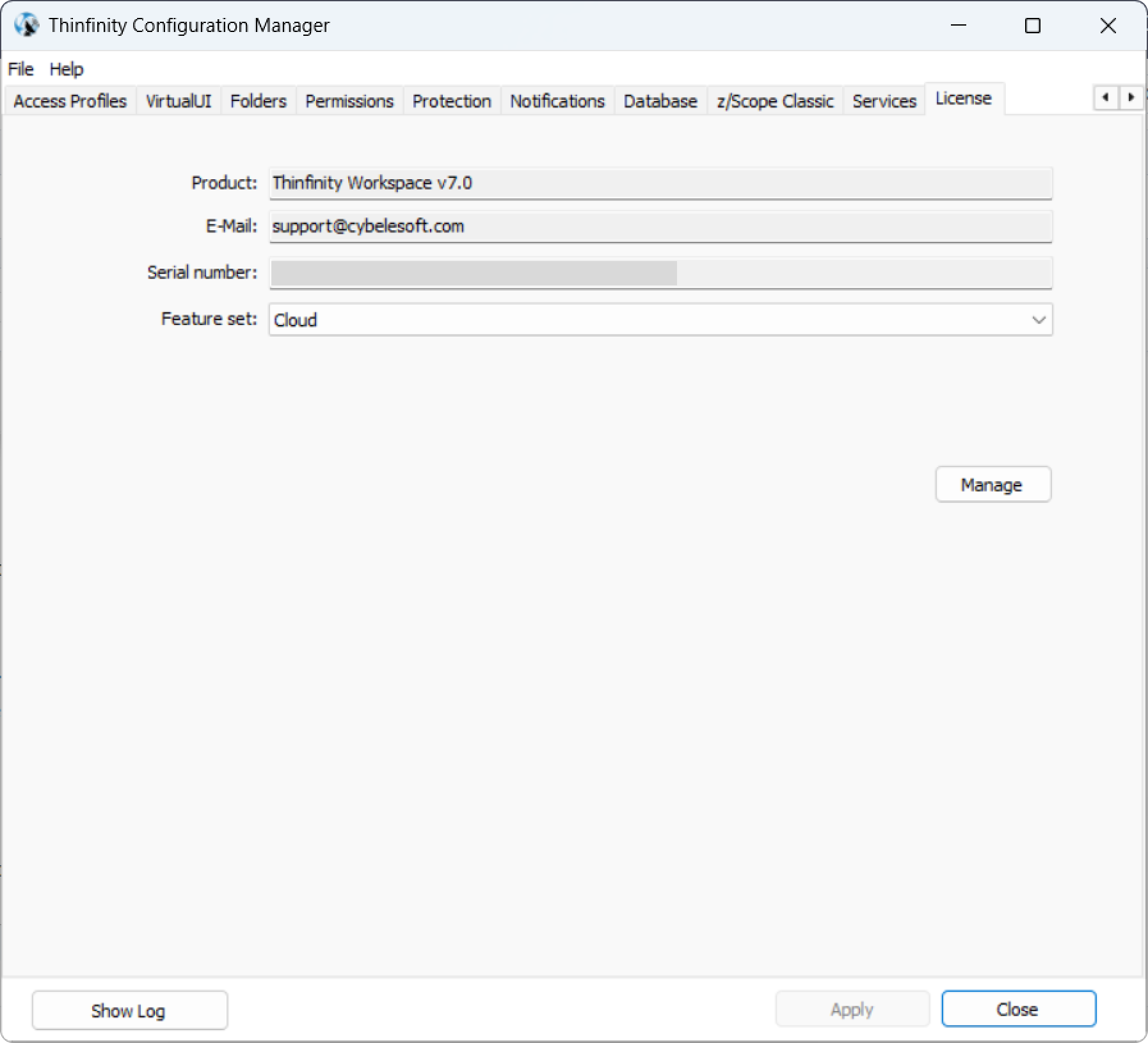Click the Manage button
The height and width of the screenshot is (1043, 1148).
(x=993, y=484)
